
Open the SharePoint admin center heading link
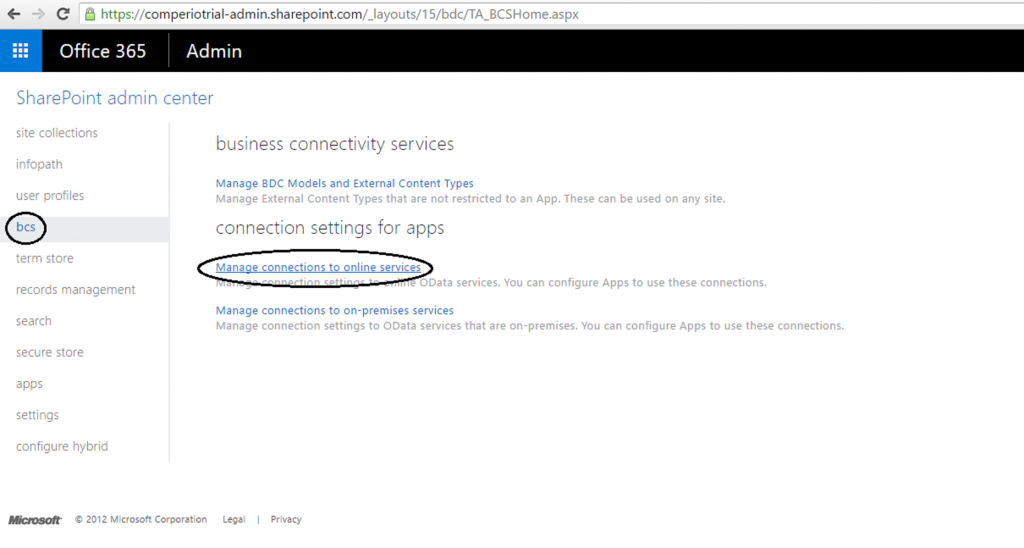click(114, 98)
